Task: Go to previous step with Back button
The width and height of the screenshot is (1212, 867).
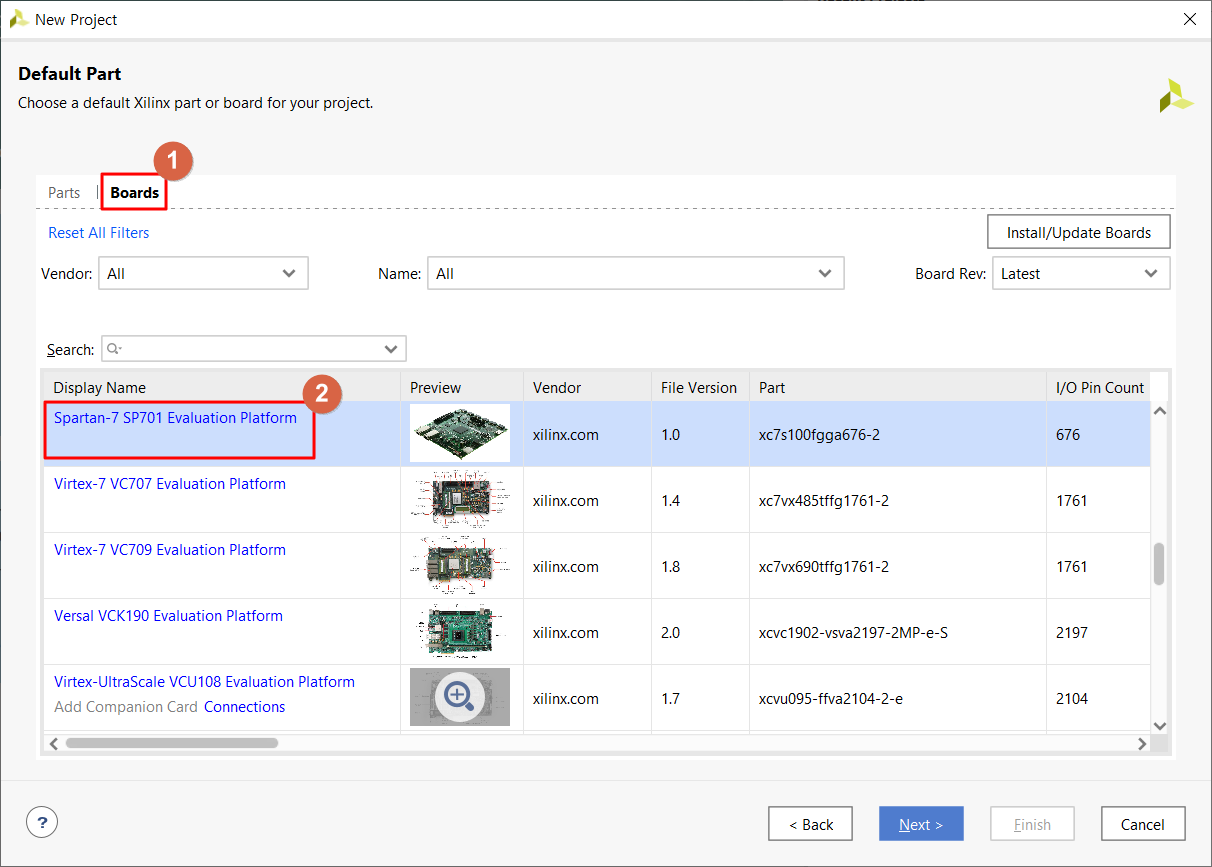Action: click(811, 824)
